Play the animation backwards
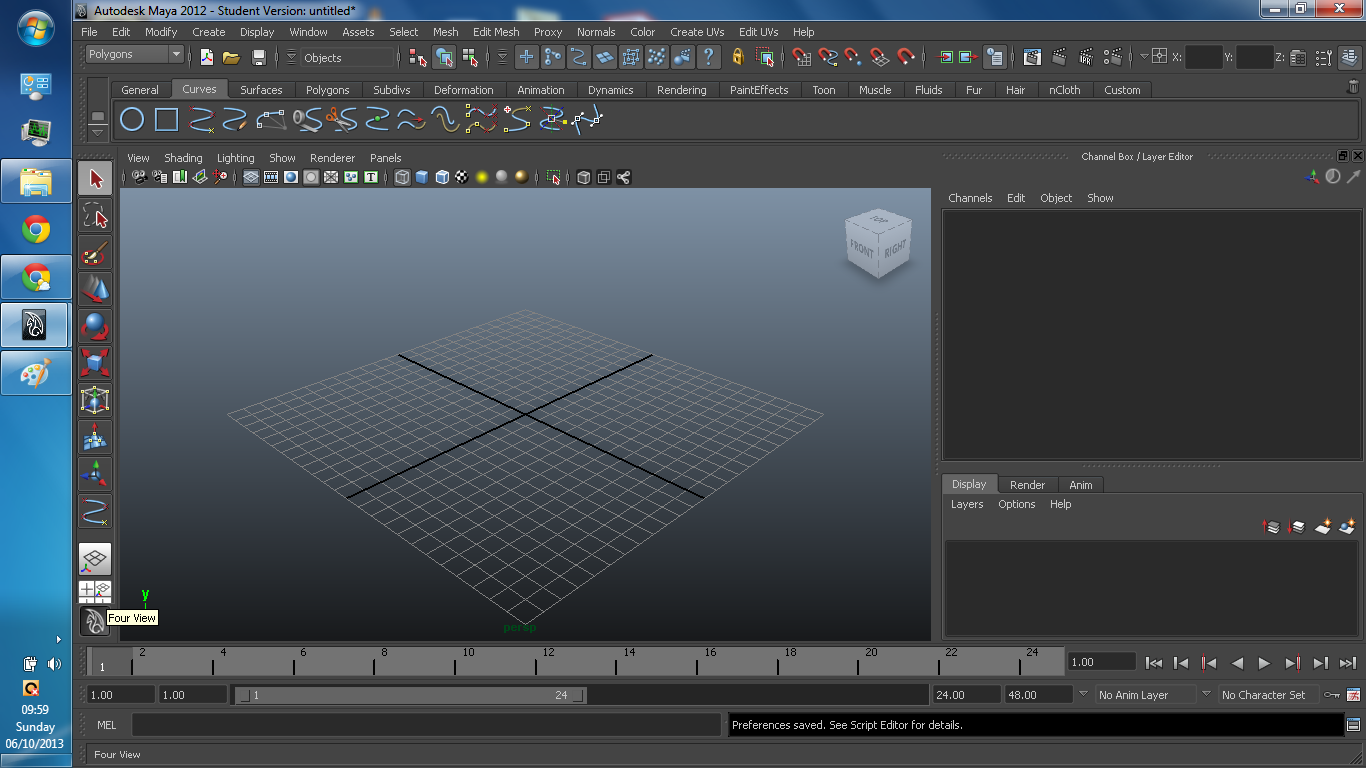Screen dimensions: 1366x768 [x=1237, y=663]
